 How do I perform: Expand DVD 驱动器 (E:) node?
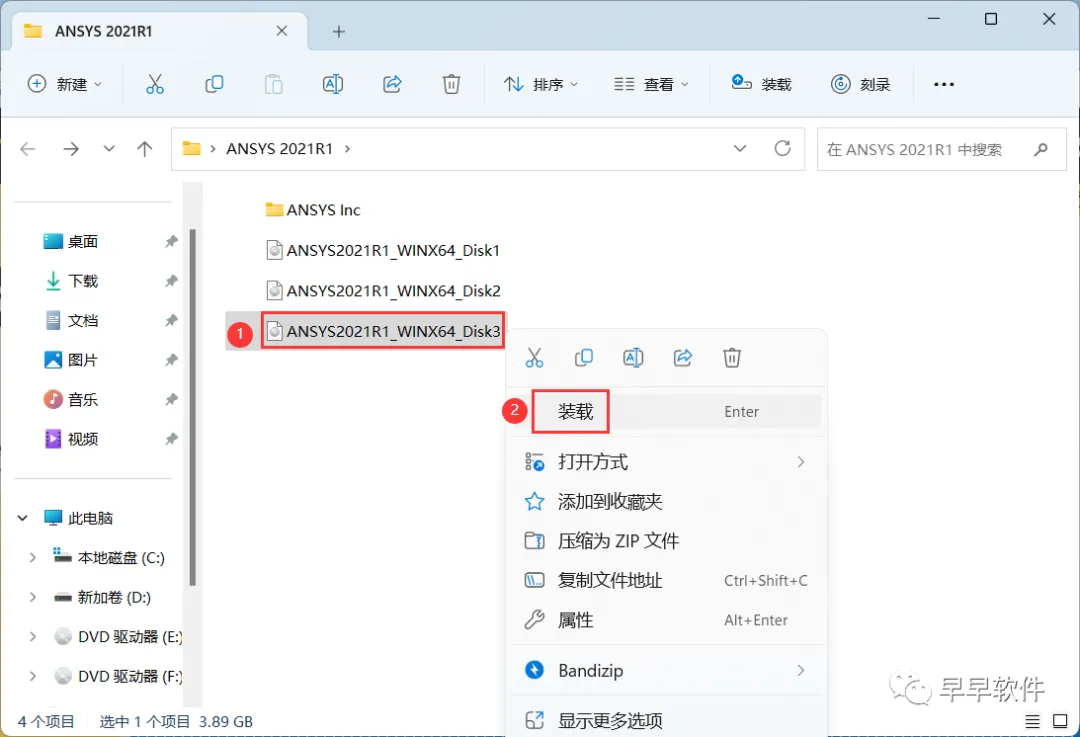click(32, 637)
